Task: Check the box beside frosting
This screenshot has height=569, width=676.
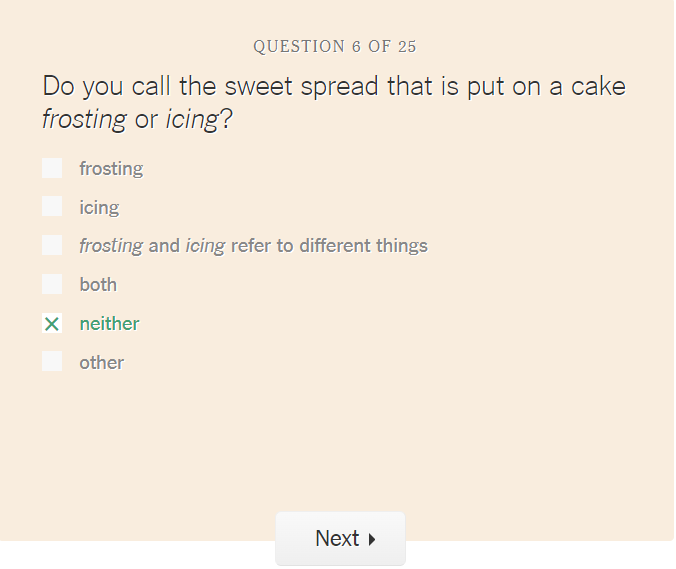Action: click(x=52, y=168)
